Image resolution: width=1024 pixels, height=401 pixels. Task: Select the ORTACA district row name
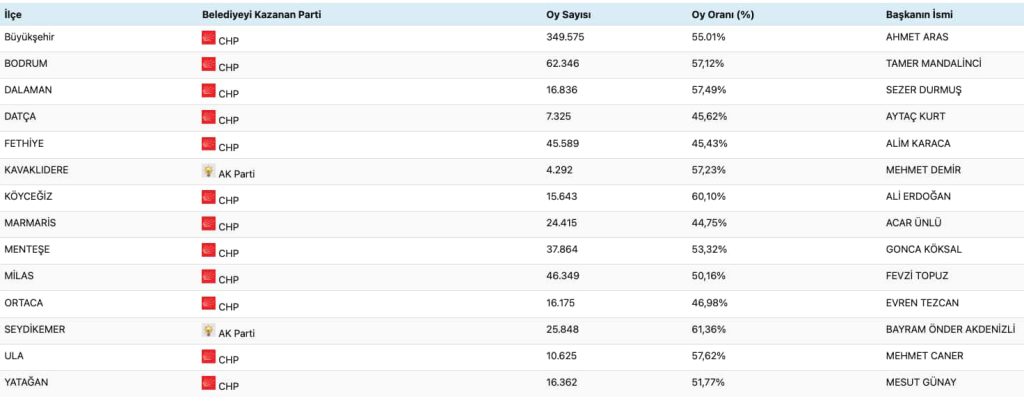[x=23, y=302]
